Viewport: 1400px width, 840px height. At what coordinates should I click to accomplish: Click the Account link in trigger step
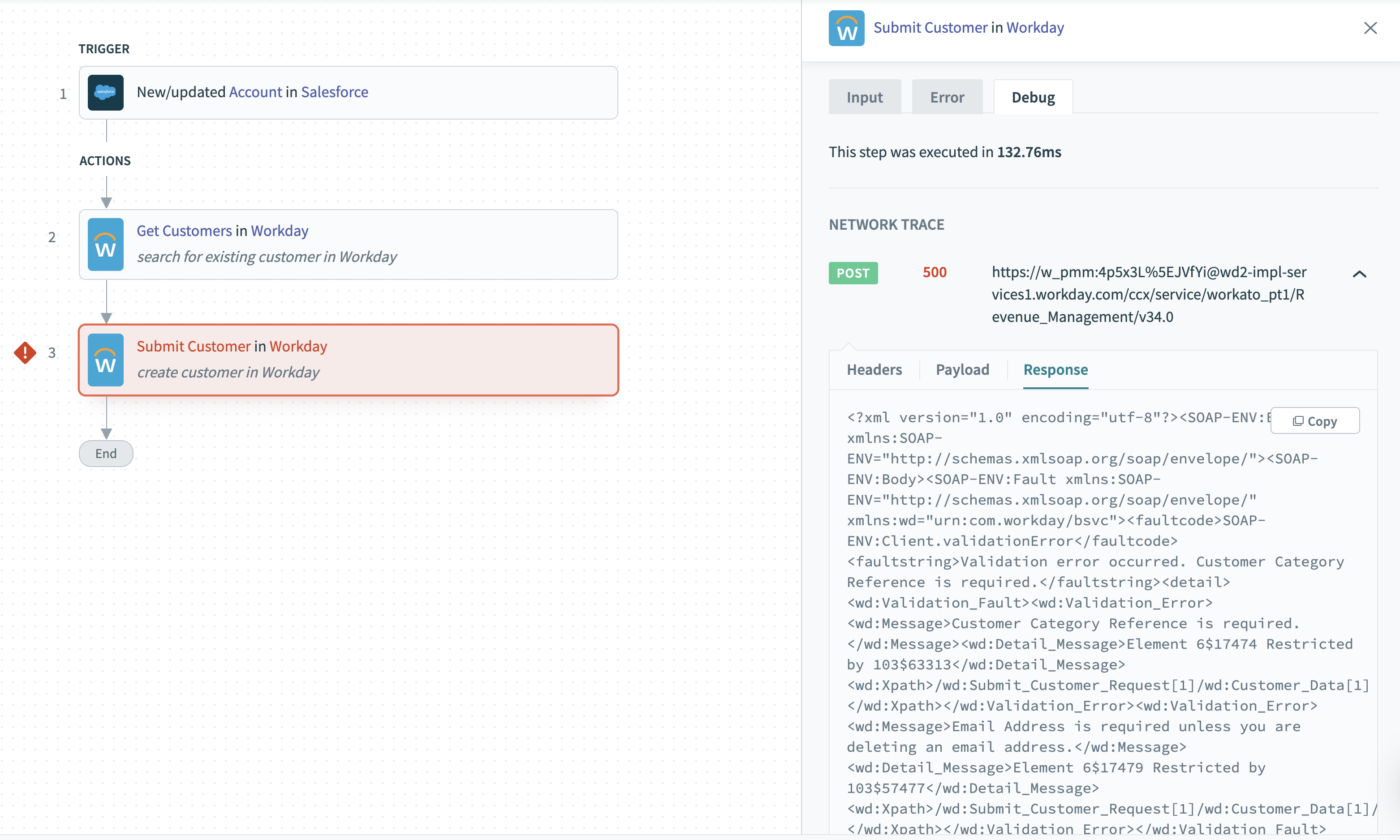(255, 92)
